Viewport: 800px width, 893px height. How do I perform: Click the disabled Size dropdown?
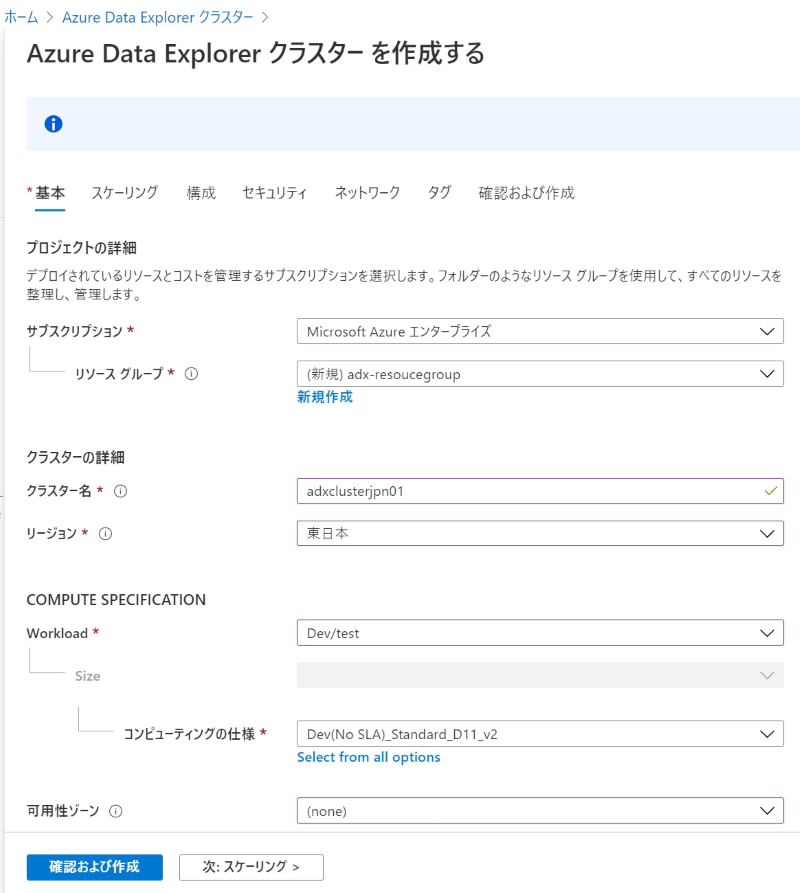540,675
